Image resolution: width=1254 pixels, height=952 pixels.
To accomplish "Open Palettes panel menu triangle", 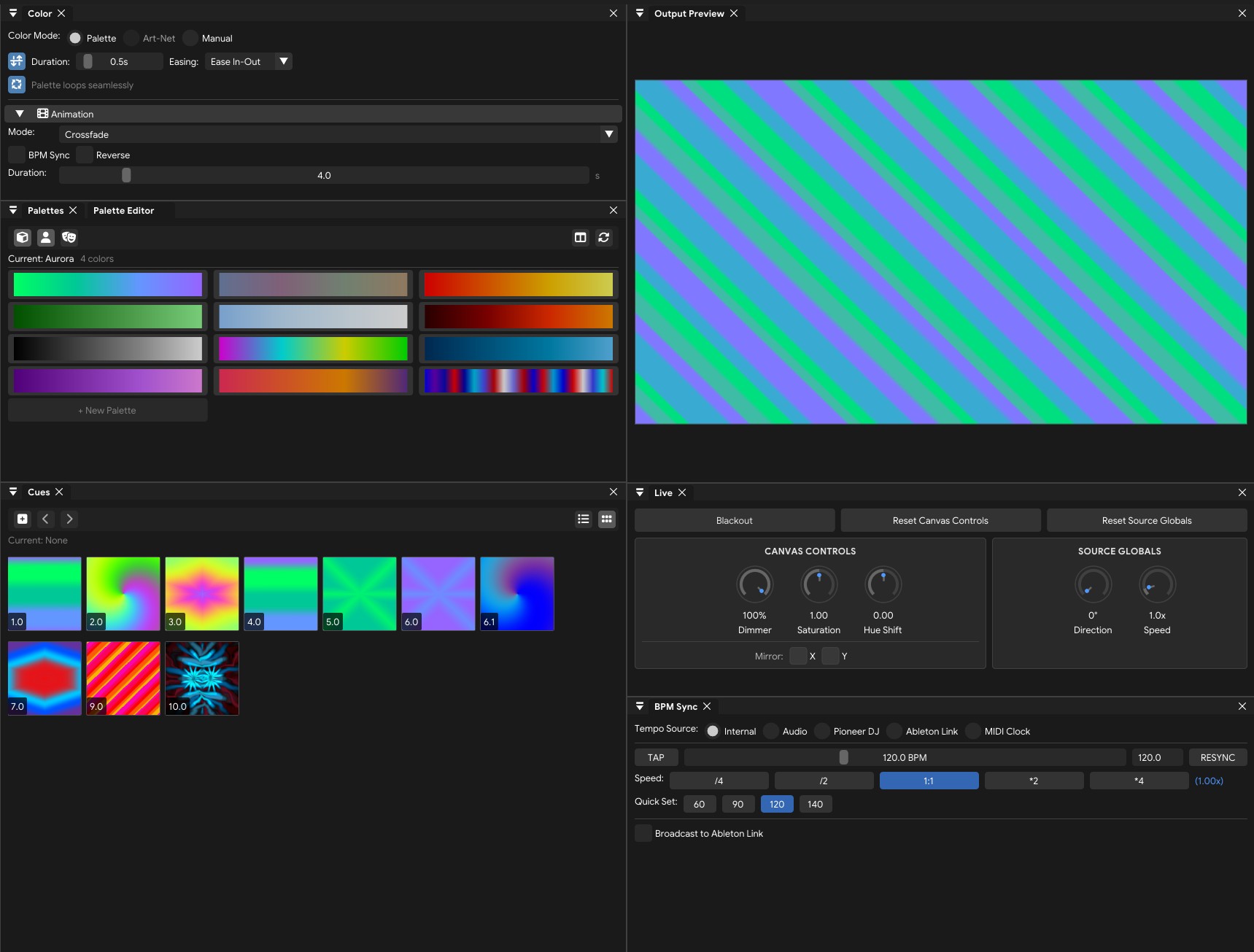I will click(13, 210).
